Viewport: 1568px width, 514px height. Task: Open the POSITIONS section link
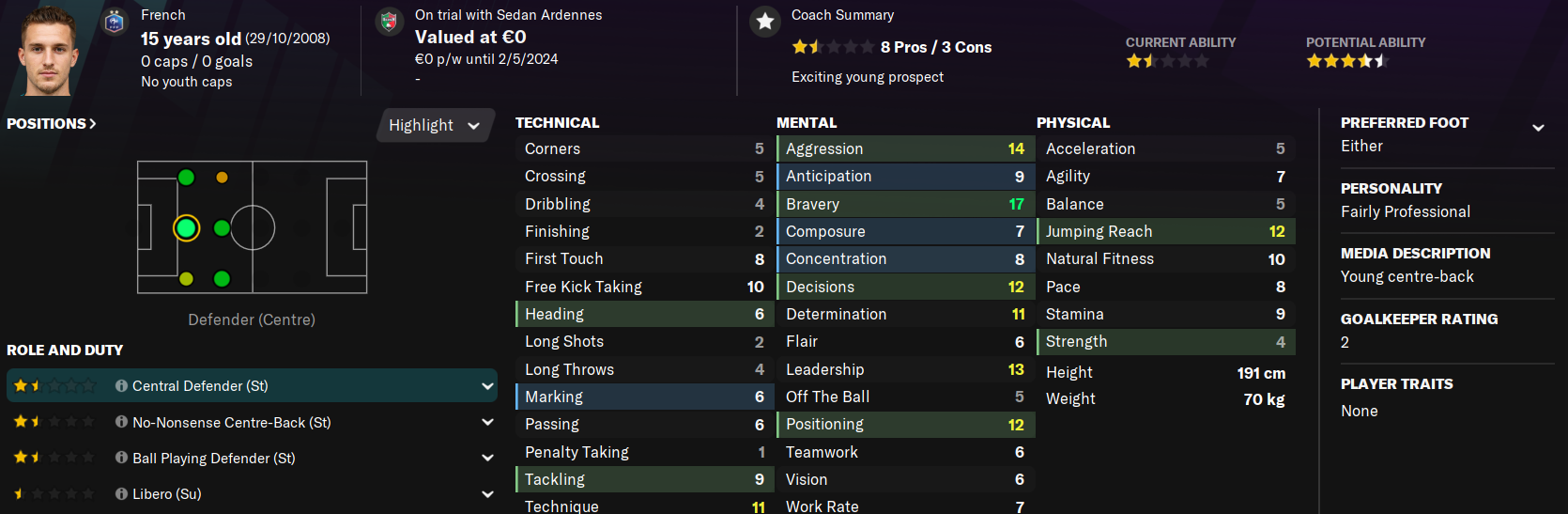[52, 124]
